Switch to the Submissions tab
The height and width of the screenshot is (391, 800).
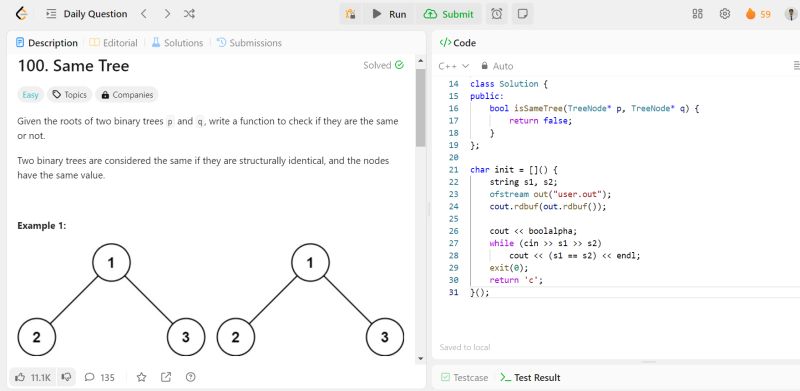point(249,43)
